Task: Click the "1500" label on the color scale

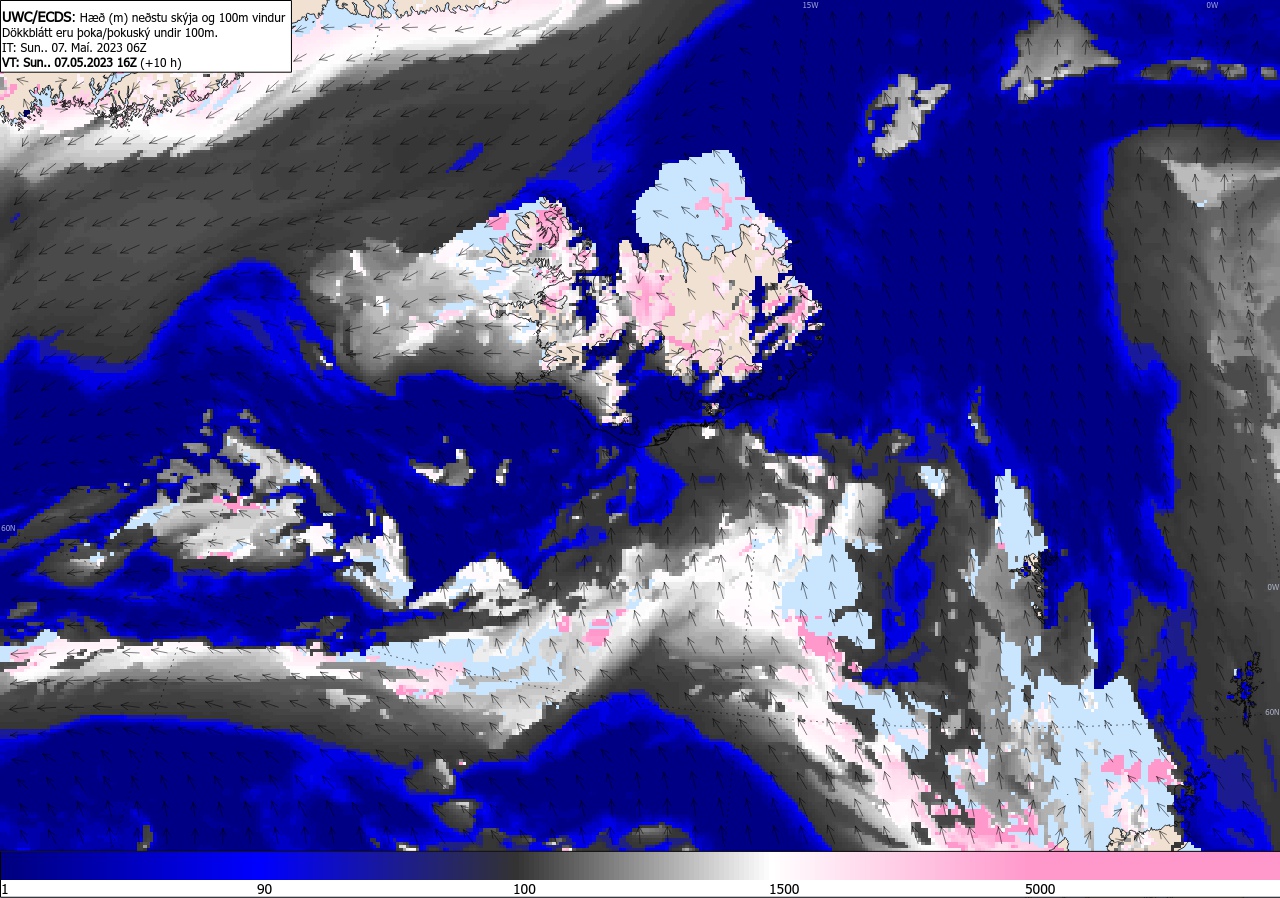Action: 784,889
